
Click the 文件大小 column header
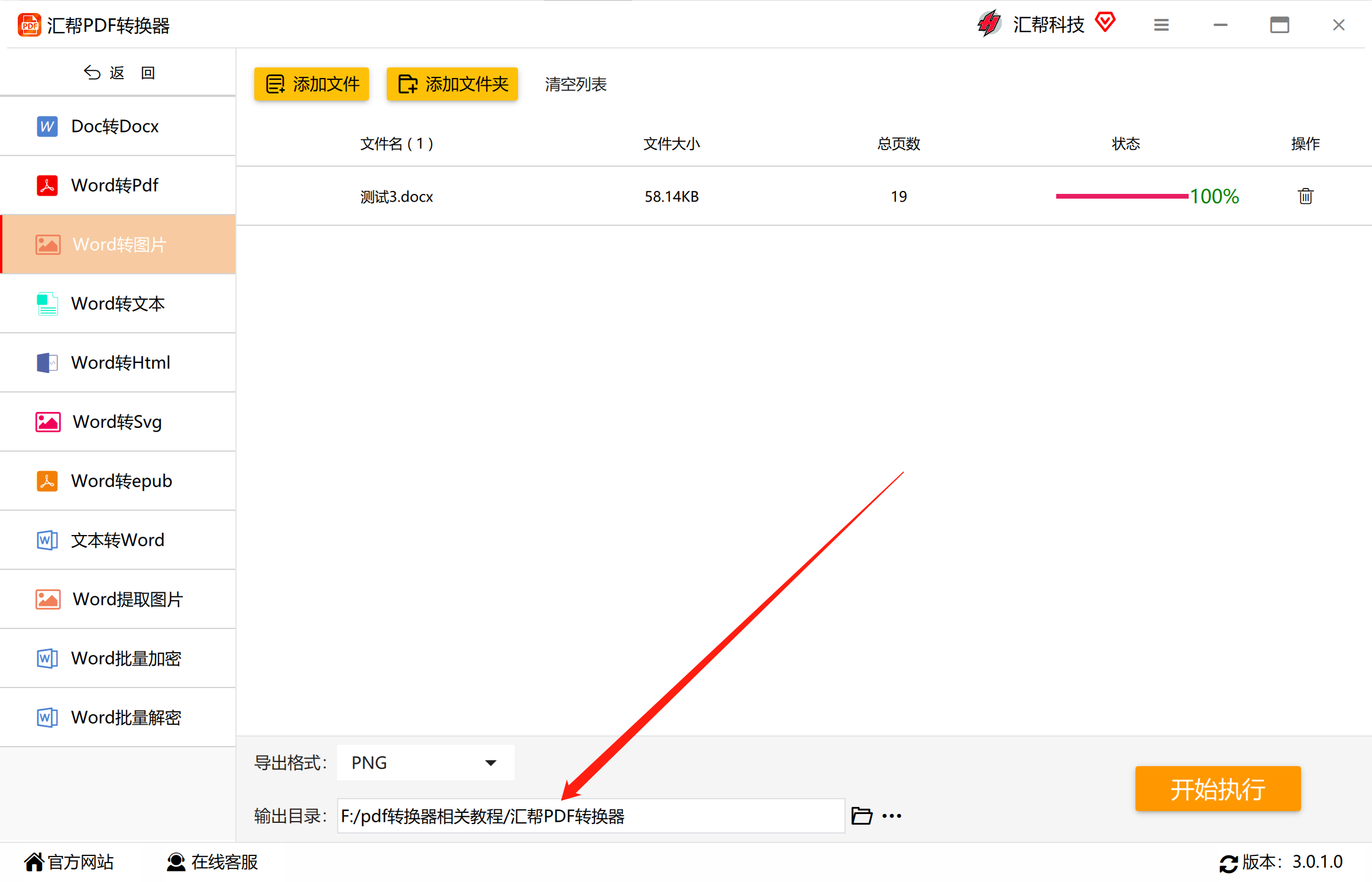[672, 144]
